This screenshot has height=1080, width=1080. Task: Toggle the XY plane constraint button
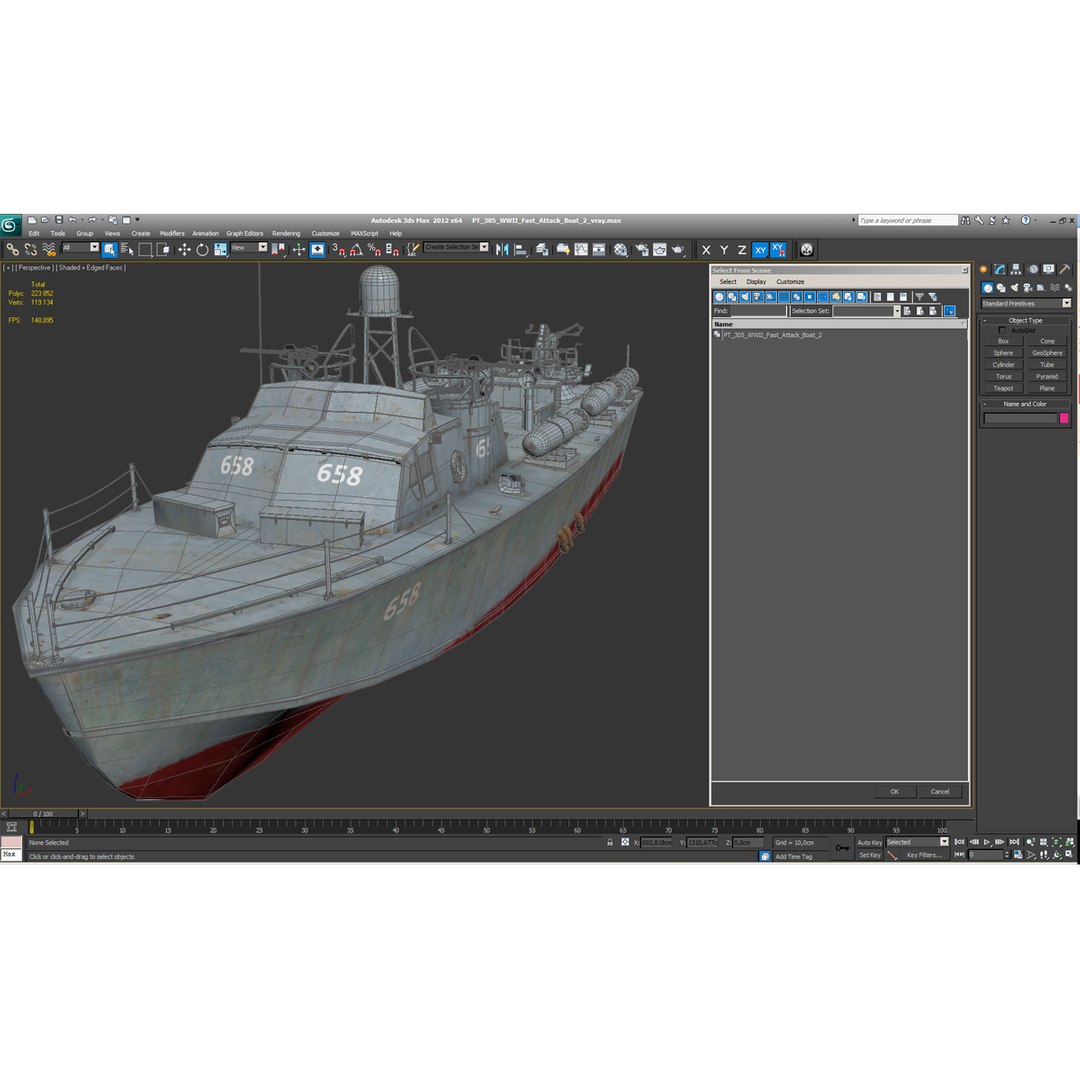(x=760, y=250)
